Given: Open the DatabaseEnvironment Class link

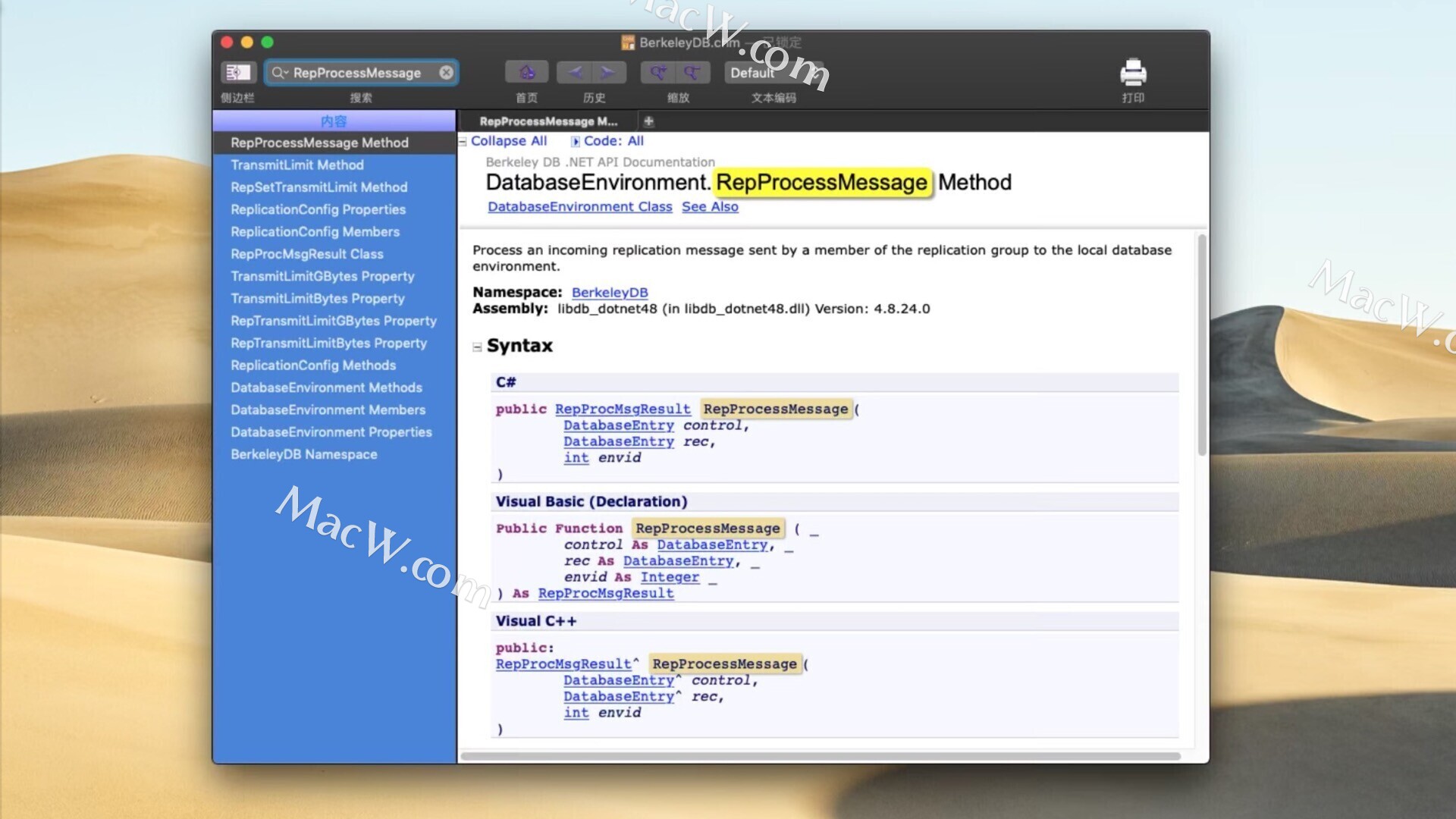Looking at the screenshot, I should click(x=579, y=206).
